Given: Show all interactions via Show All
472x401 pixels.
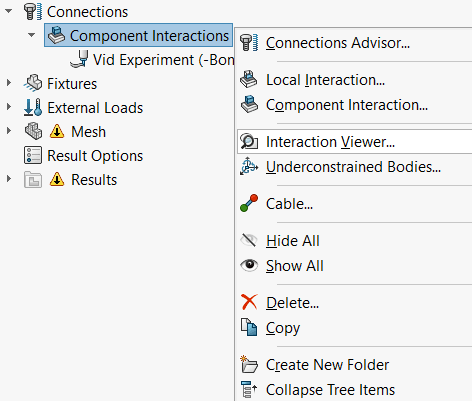Looking at the screenshot, I should 295,266.
